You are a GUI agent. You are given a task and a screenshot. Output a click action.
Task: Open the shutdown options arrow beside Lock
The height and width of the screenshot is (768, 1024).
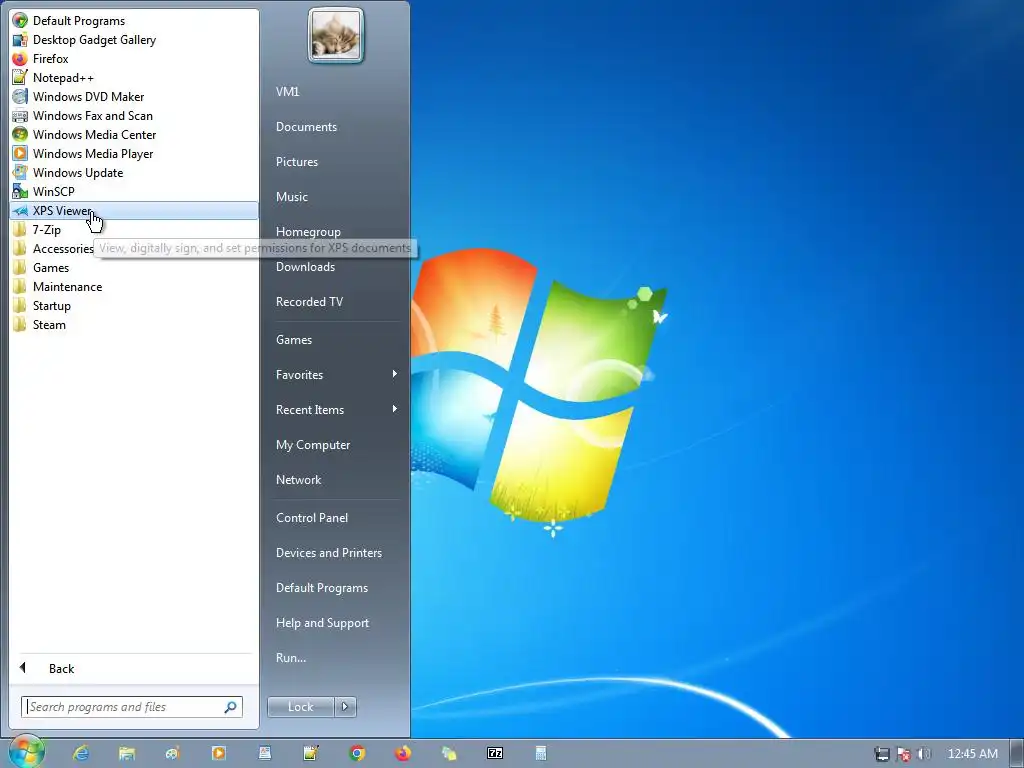click(345, 707)
